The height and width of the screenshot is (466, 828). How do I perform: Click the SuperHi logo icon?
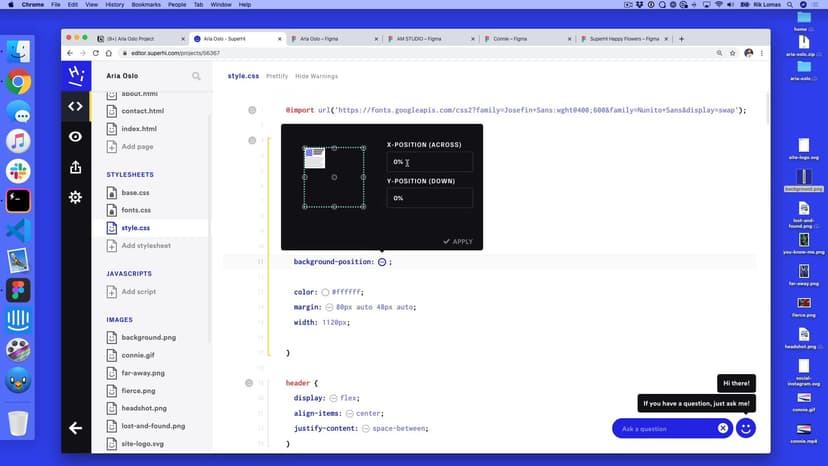(75, 75)
